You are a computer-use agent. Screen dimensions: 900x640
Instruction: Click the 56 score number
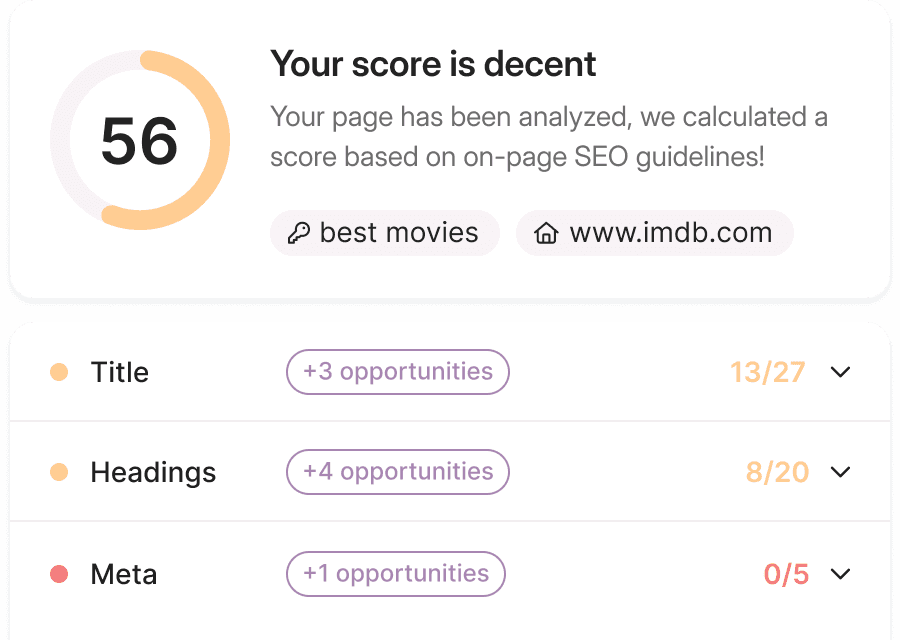(x=139, y=141)
